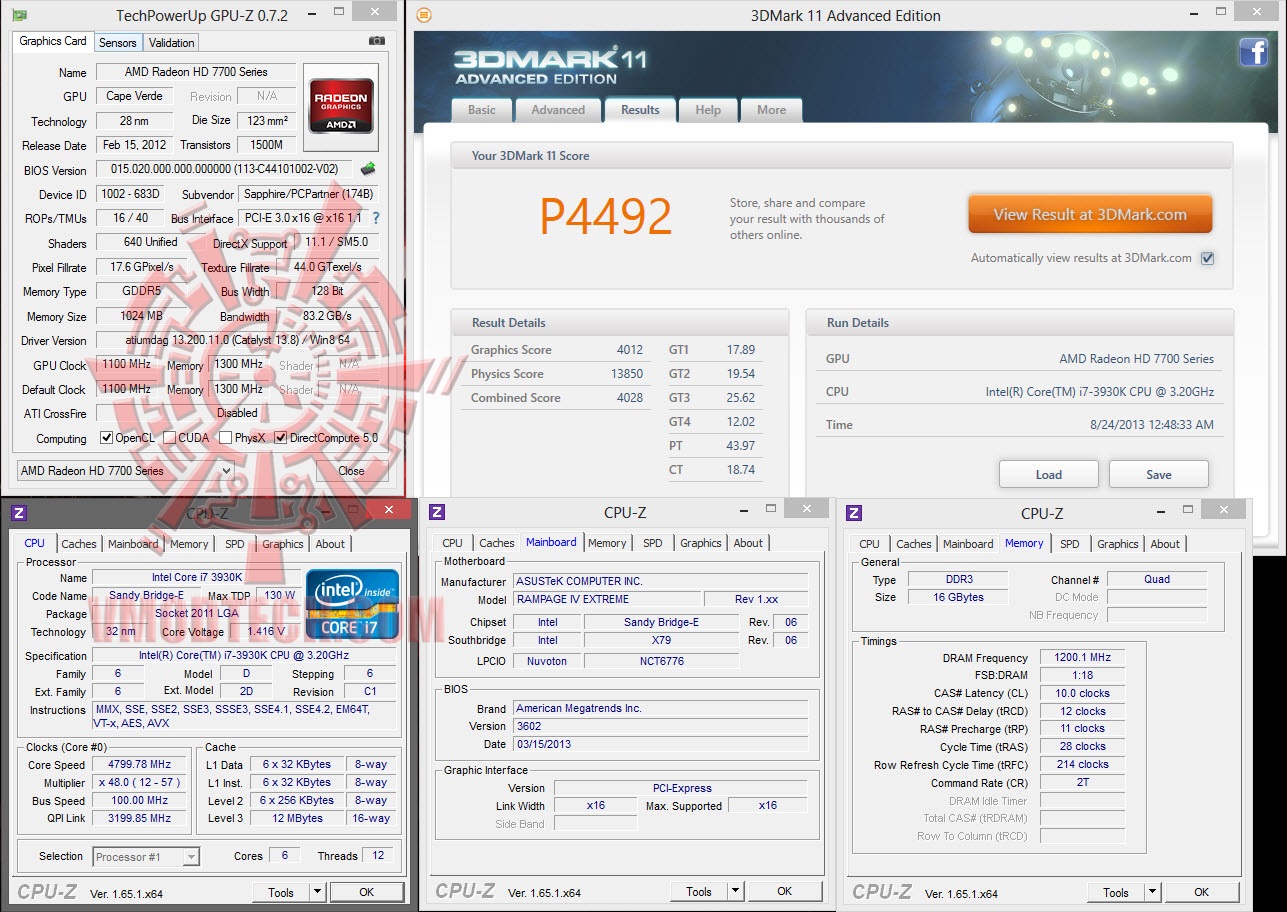
Task: Click the Close button in GPU-Z
Action: 351,470
